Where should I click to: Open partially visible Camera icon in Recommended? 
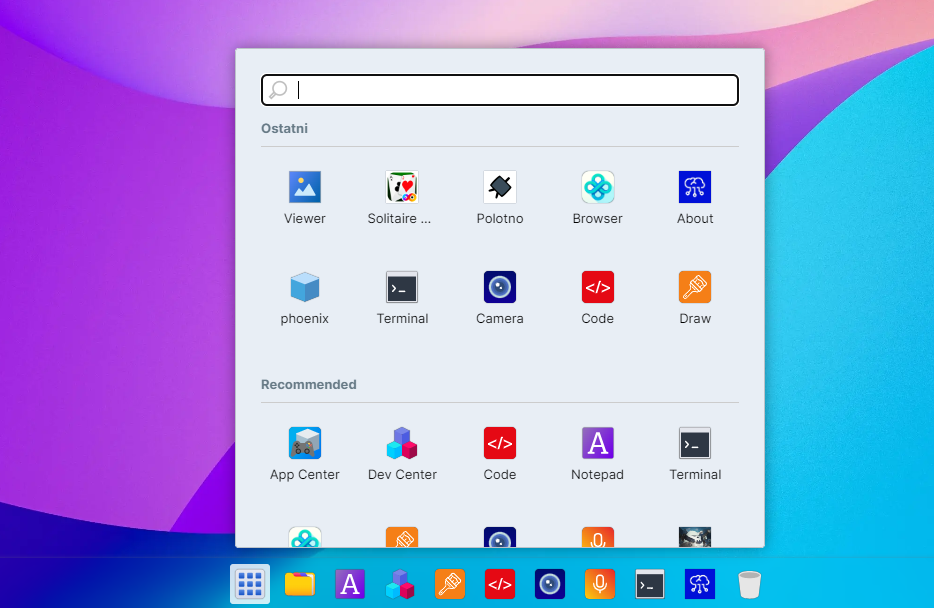(499, 537)
